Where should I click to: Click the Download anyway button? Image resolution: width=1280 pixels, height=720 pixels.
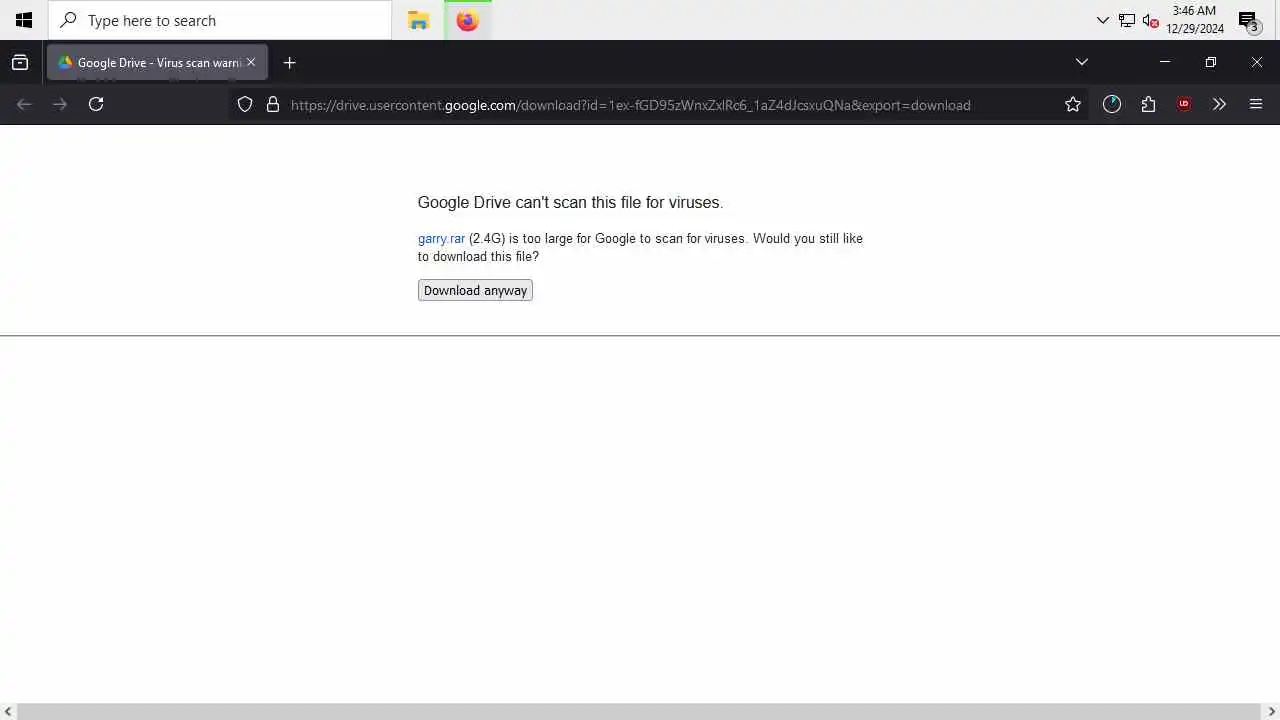point(475,290)
